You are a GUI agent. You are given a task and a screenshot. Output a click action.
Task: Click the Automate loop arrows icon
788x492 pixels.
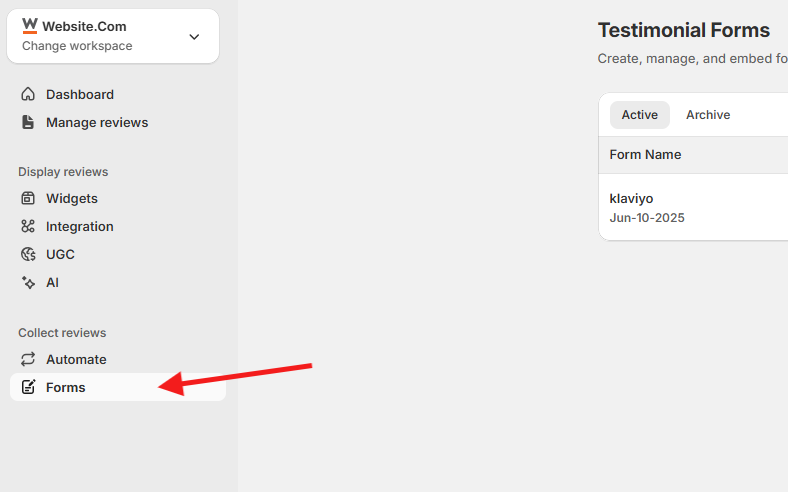click(28, 360)
